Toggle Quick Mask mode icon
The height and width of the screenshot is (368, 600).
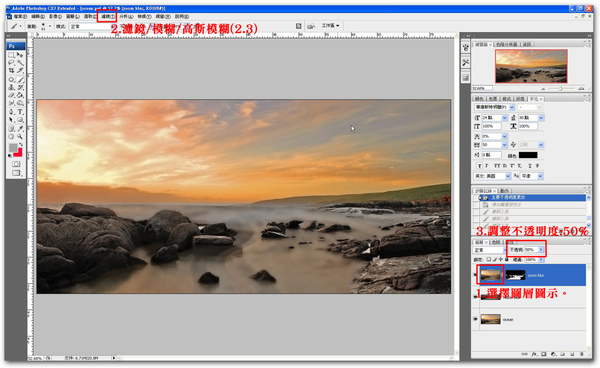coord(16,164)
